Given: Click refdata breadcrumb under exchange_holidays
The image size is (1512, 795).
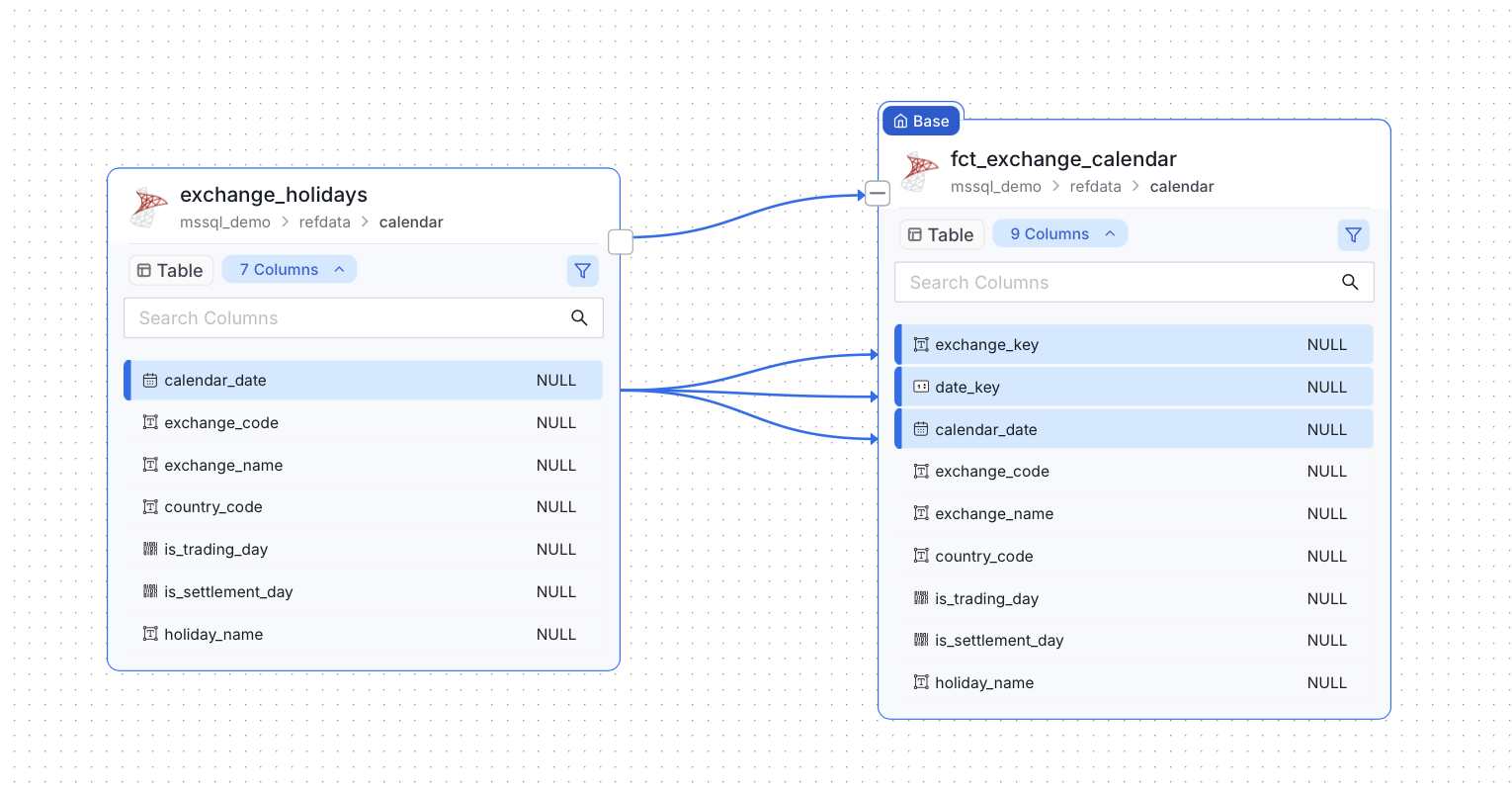Looking at the screenshot, I should pyautogui.click(x=325, y=222).
